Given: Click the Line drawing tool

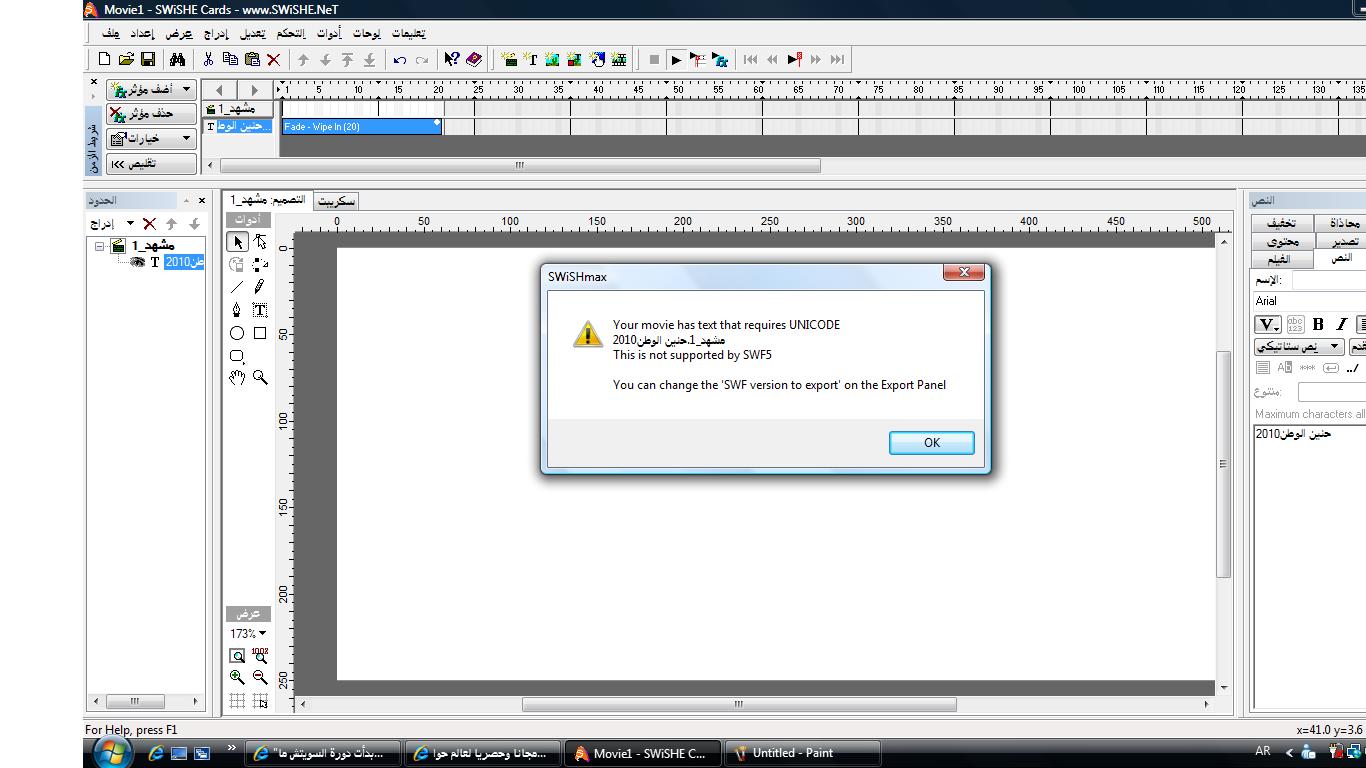Looking at the screenshot, I should click(x=237, y=287).
